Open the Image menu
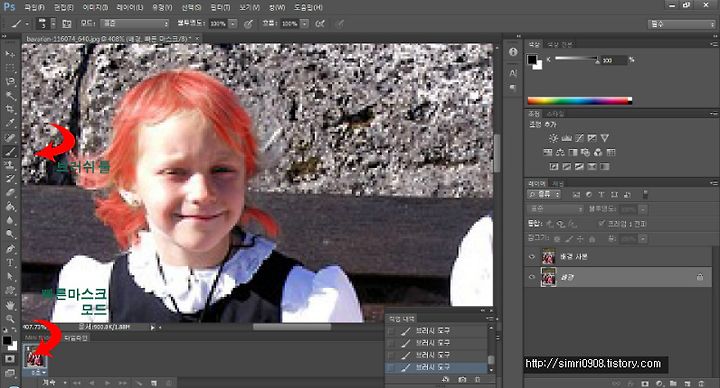The height and width of the screenshot is (388, 720). [x=95, y=7]
